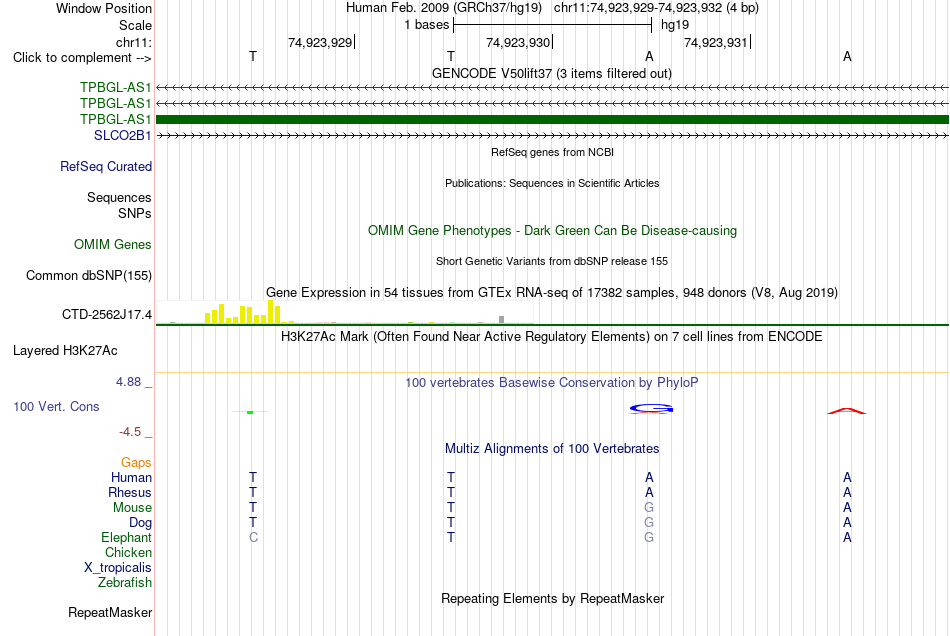Click the red A PhyloP conservation logo
950x636 pixels.
point(846,411)
